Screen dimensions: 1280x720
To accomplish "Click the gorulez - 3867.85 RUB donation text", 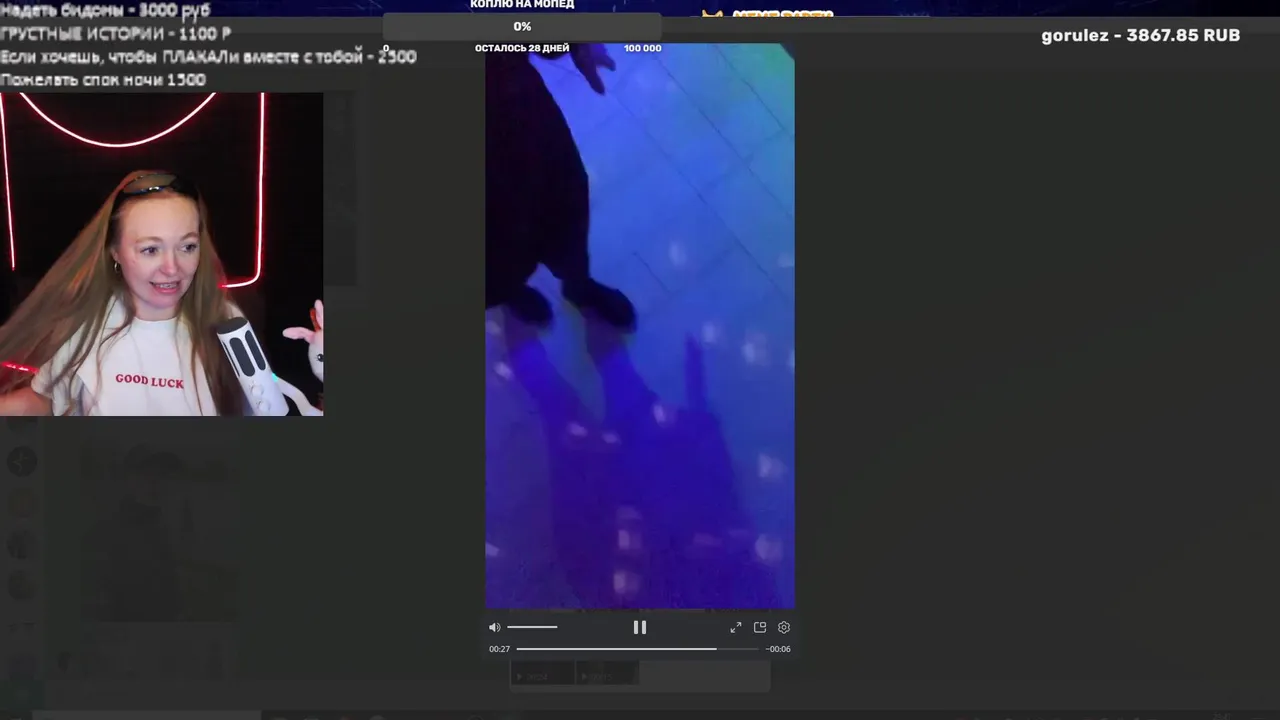I will point(1141,35).
